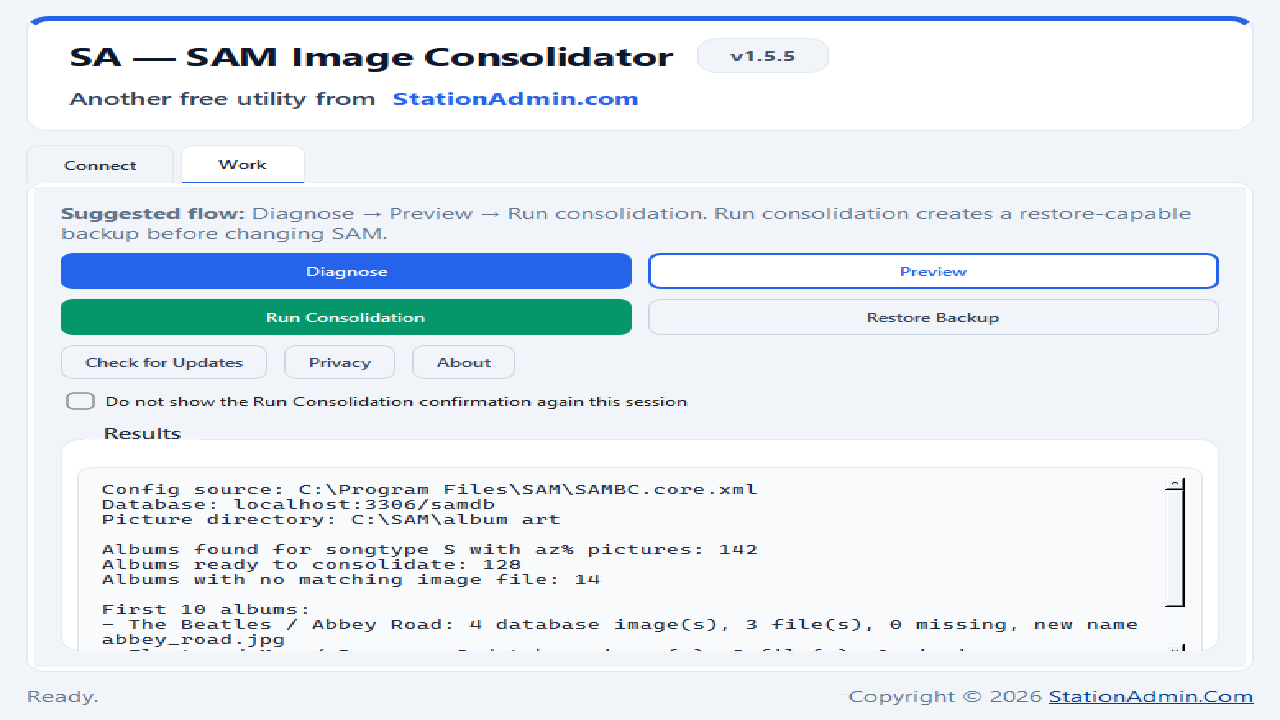Click the blue Diagnose button

click(x=346, y=271)
